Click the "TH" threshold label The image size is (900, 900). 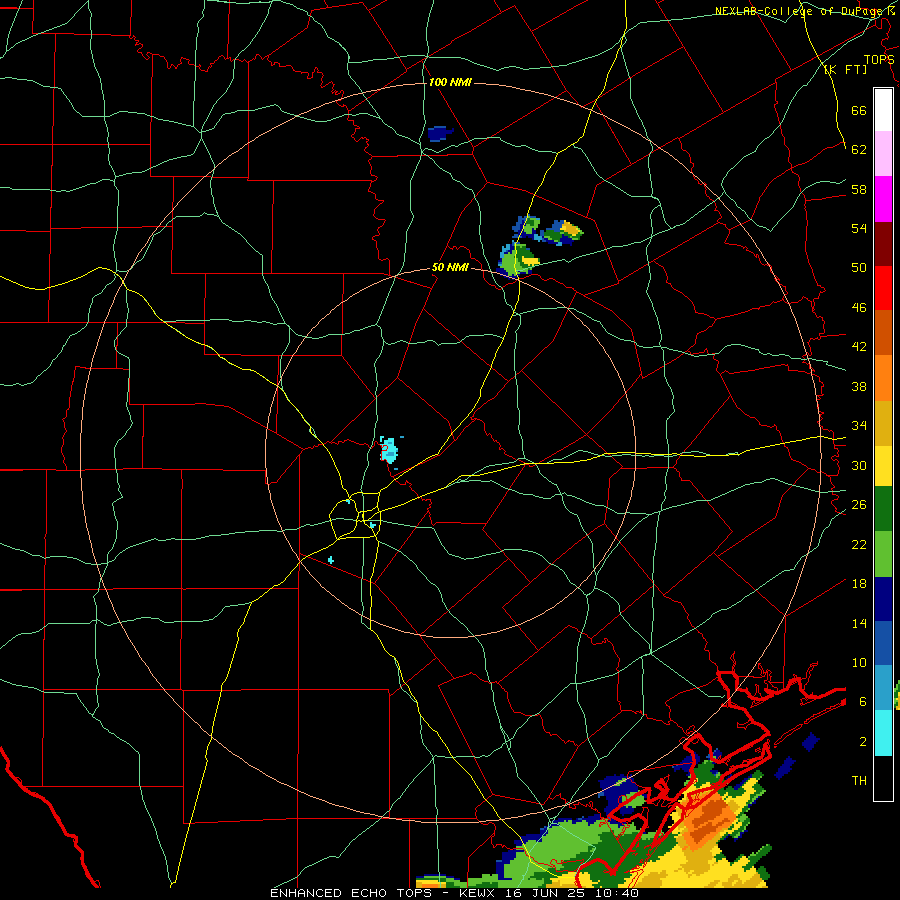859,781
